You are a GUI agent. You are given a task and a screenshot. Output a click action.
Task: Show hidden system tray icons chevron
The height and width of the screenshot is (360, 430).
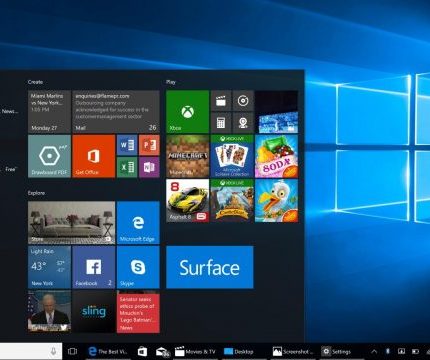[x=374, y=351]
